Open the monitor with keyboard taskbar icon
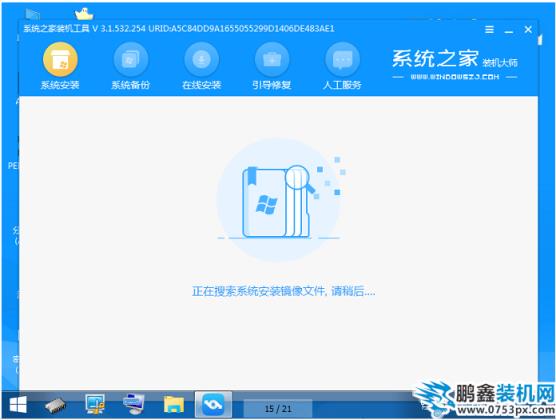 [x=133, y=404]
